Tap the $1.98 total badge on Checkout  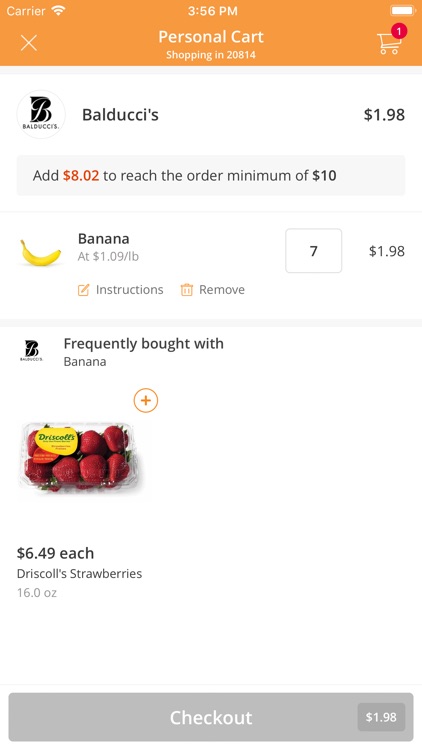click(x=381, y=717)
